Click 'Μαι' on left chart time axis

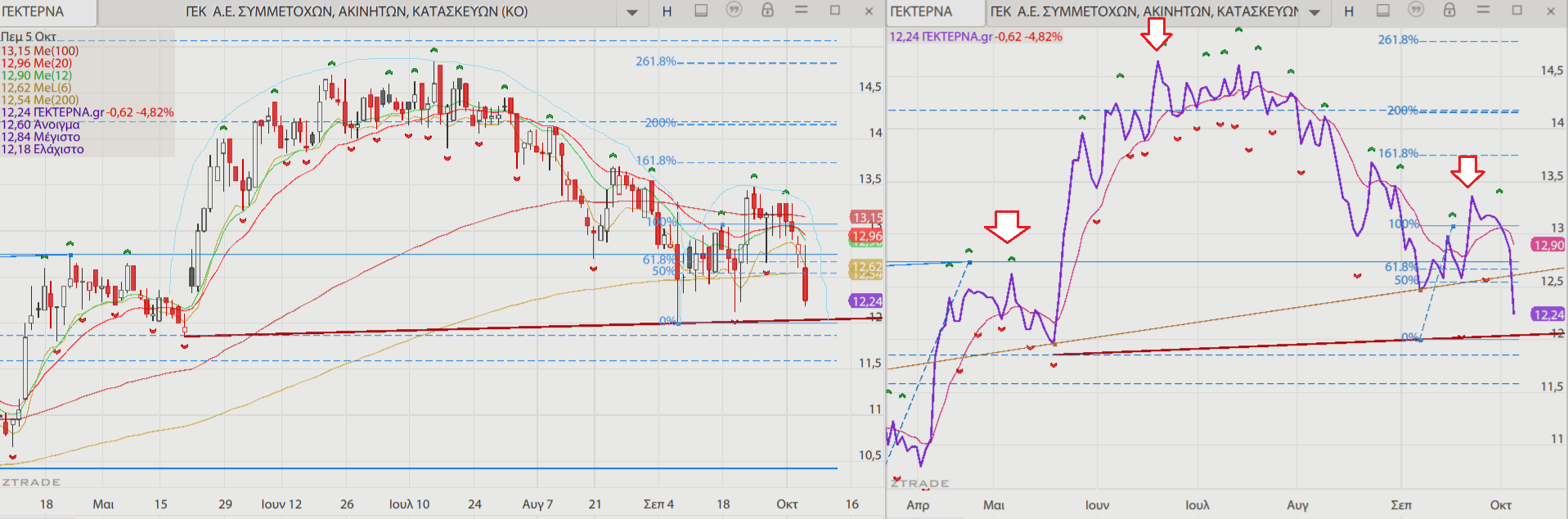pos(103,504)
